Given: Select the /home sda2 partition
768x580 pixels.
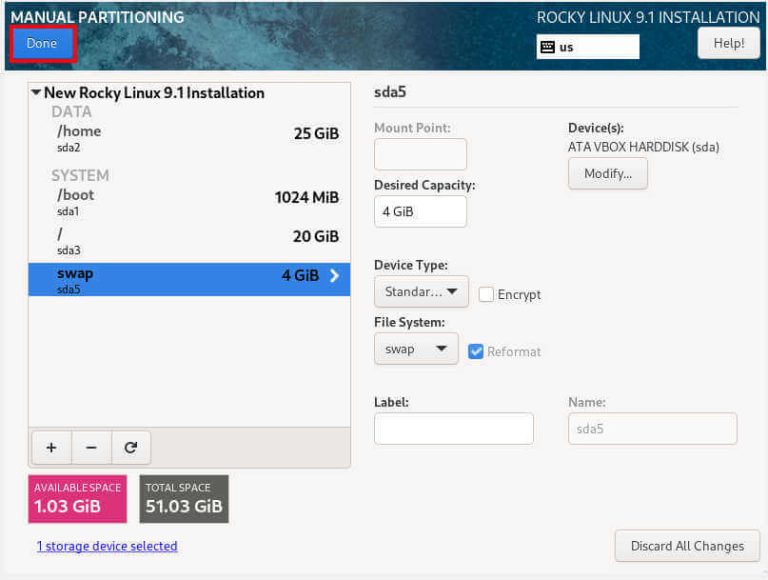Looking at the screenshot, I should coord(188,138).
